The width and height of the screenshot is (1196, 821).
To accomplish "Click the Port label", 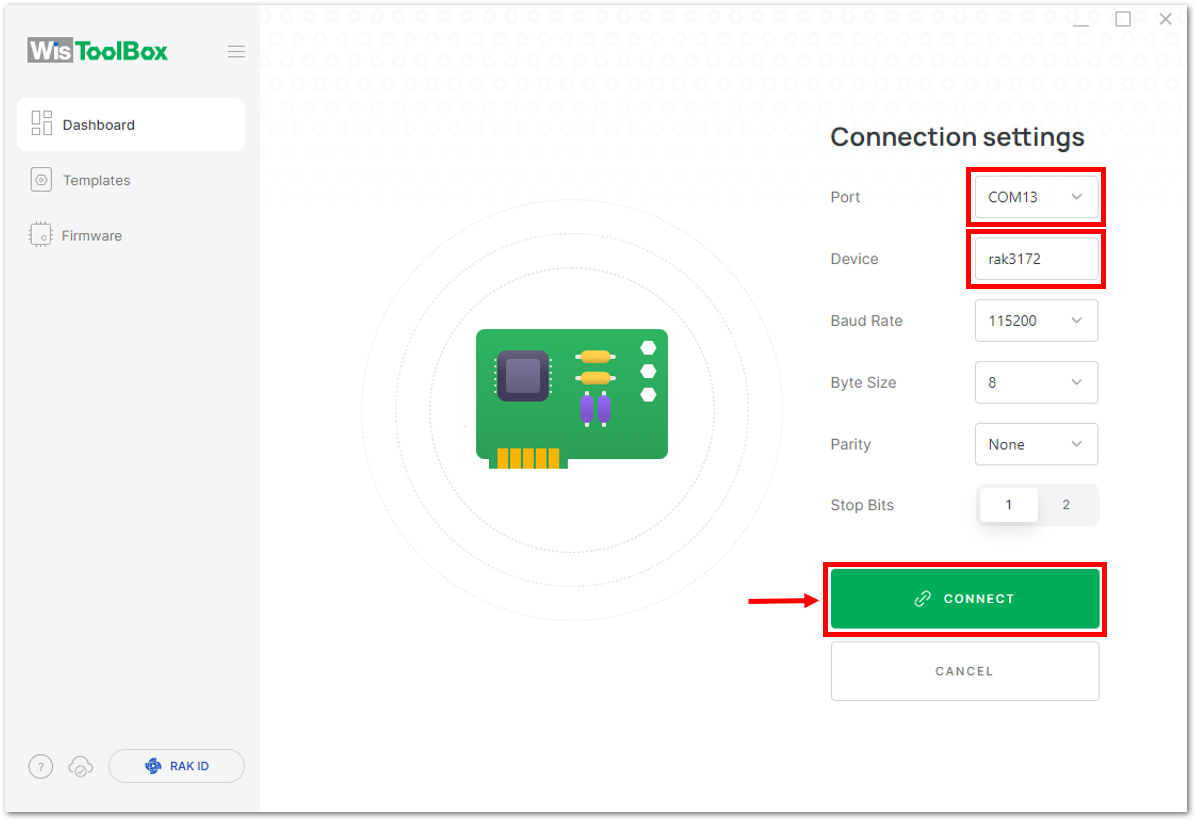I will (x=845, y=197).
